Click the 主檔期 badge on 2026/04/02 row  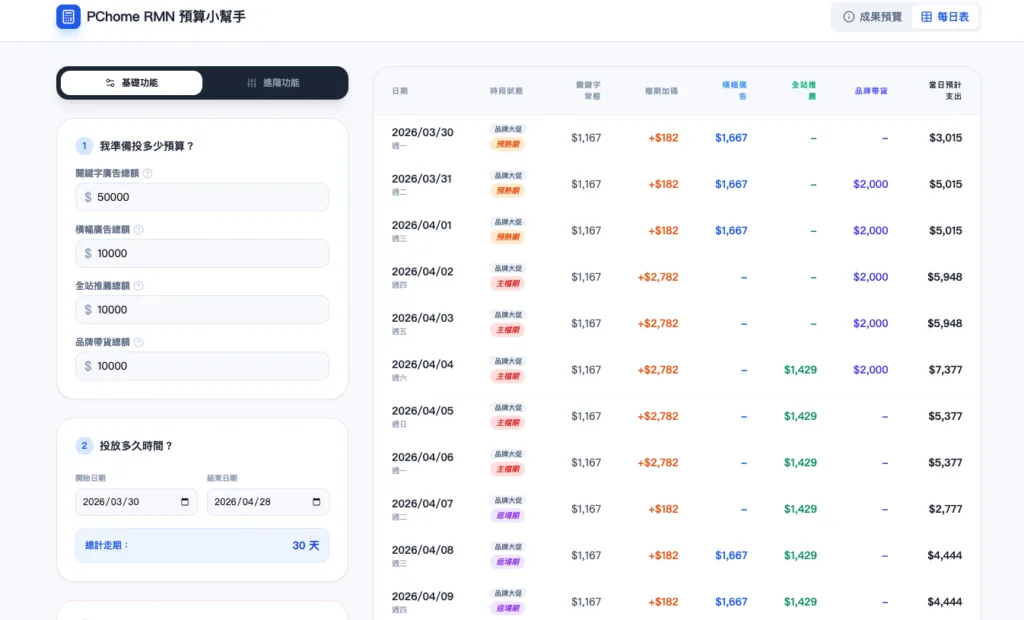(507, 283)
